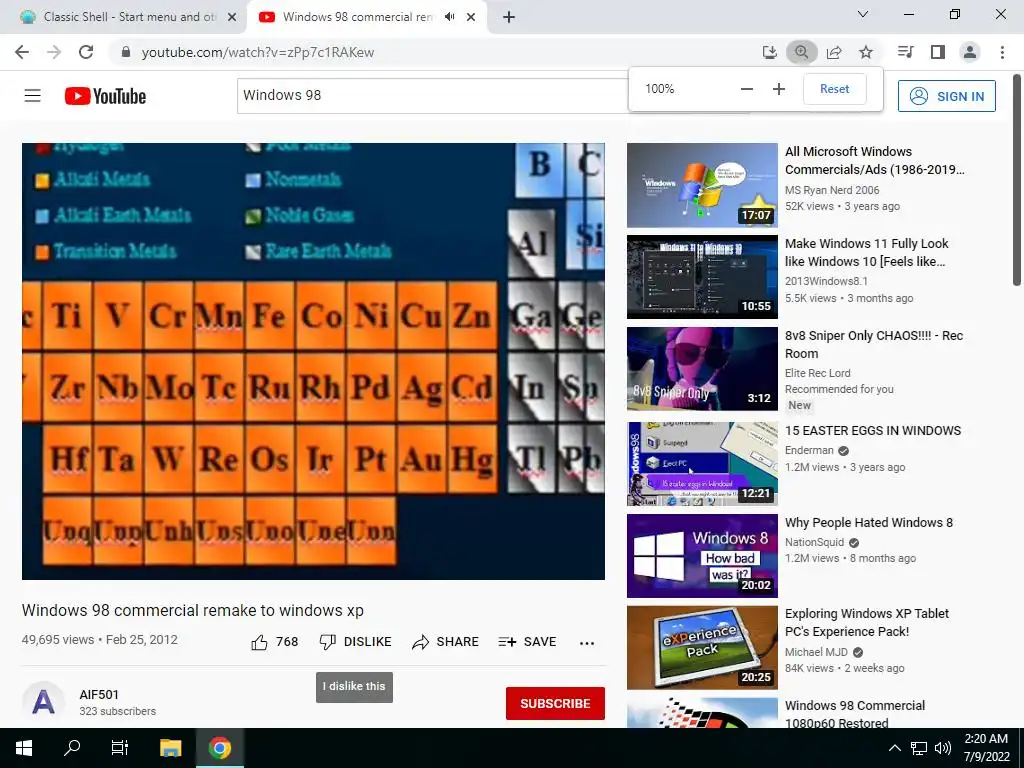Click the browser forward arrow
Screen dimensions: 1024x768
54,52
